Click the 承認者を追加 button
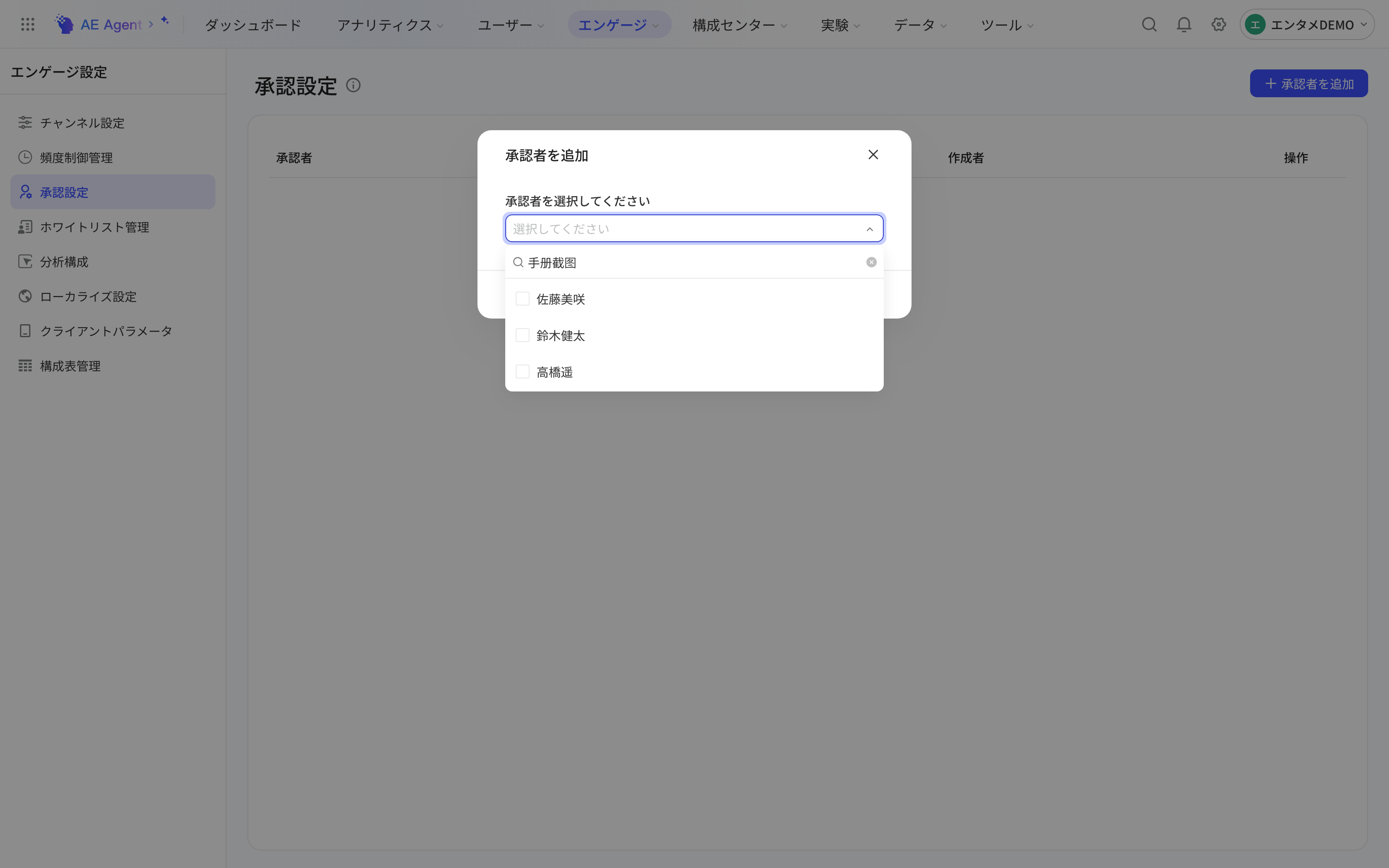 [x=1309, y=84]
